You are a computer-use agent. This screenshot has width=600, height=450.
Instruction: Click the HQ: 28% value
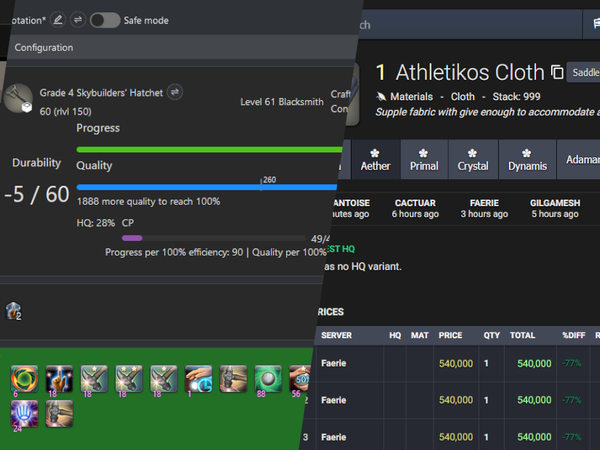pyautogui.click(x=96, y=223)
